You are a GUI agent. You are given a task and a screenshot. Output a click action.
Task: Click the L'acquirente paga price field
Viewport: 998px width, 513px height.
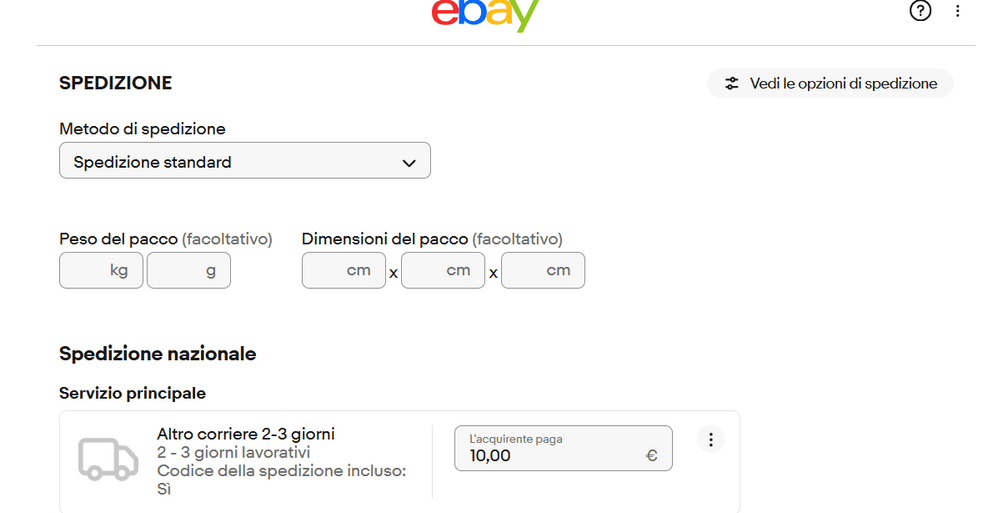click(x=563, y=448)
